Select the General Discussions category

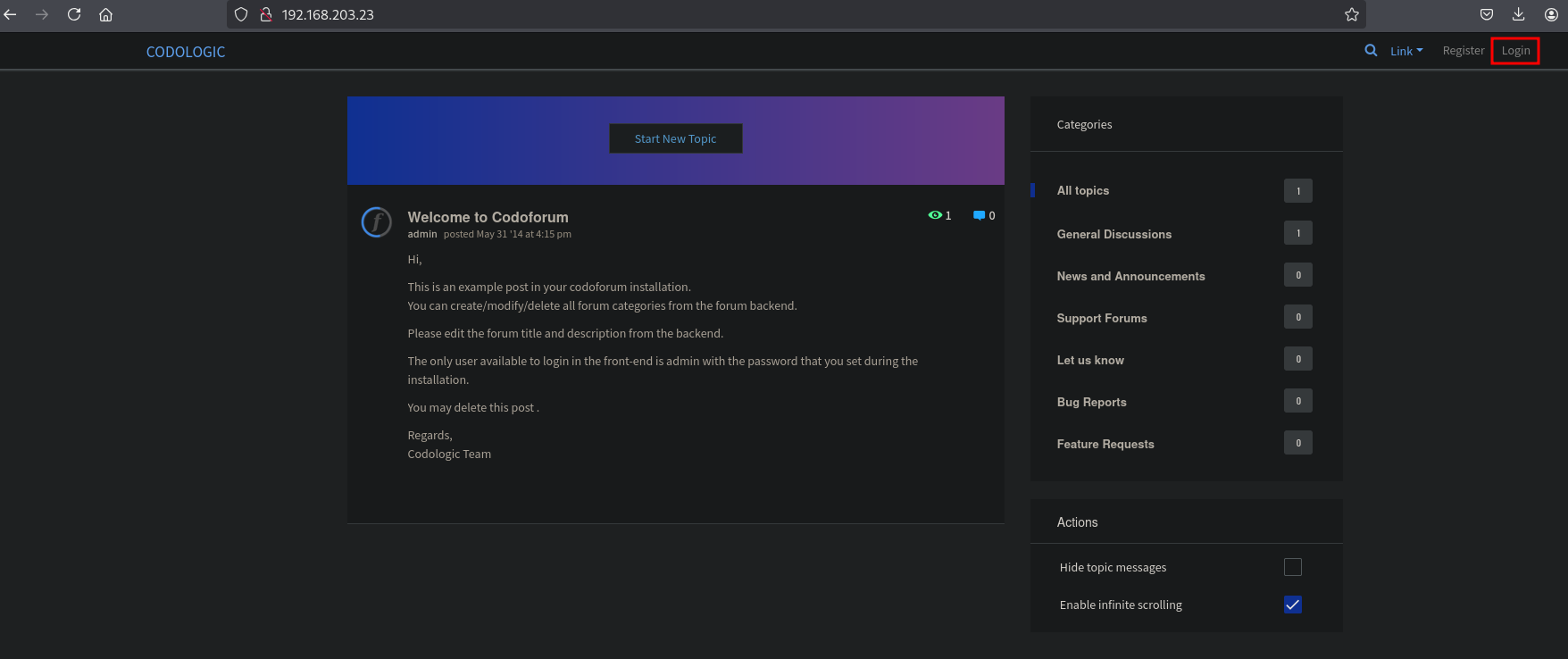[x=1113, y=234]
